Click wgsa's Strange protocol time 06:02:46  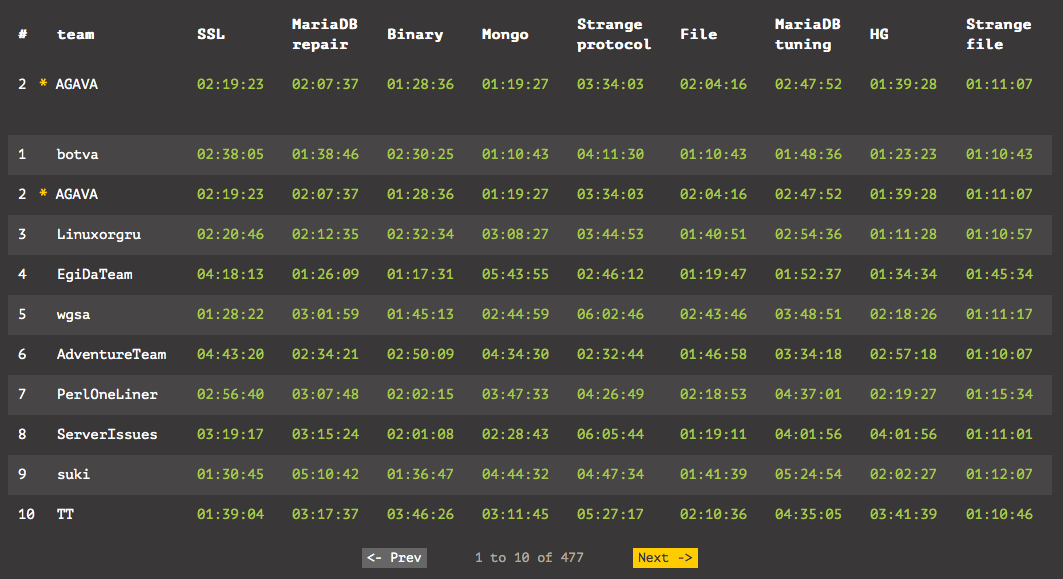610,314
